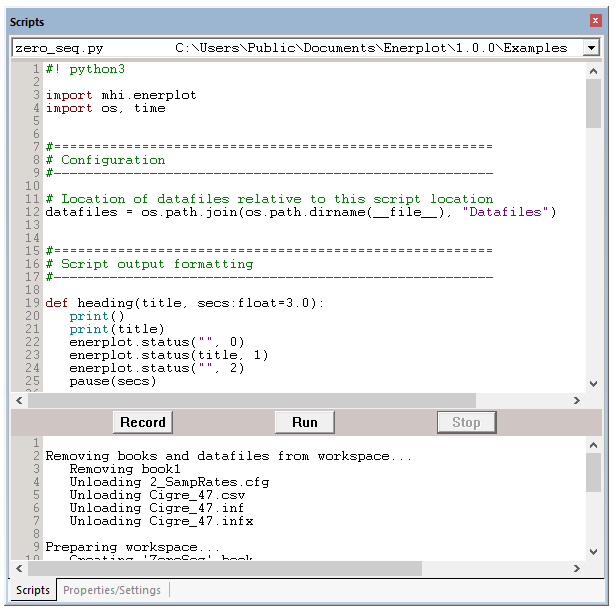Switch to the Properties/Settings tab
The width and height of the screenshot is (616, 611).
point(112,590)
